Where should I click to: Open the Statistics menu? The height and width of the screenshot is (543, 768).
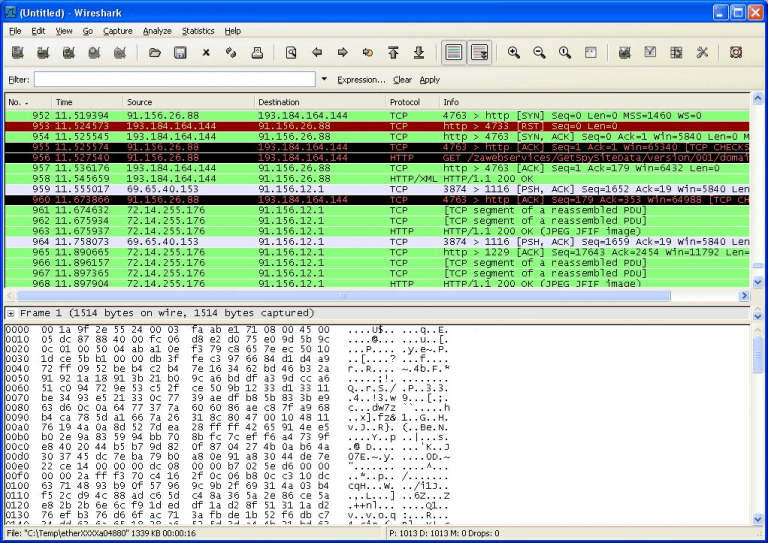(x=198, y=31)
